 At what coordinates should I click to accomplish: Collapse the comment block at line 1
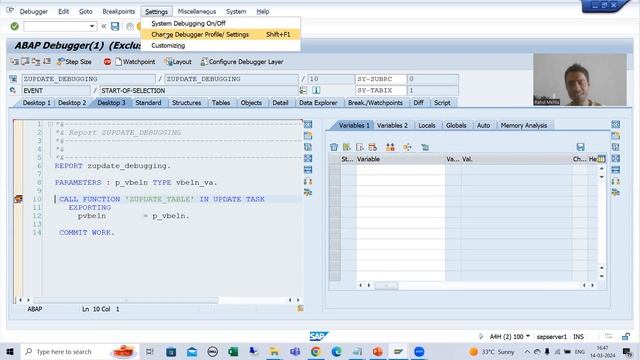(50, 124)
